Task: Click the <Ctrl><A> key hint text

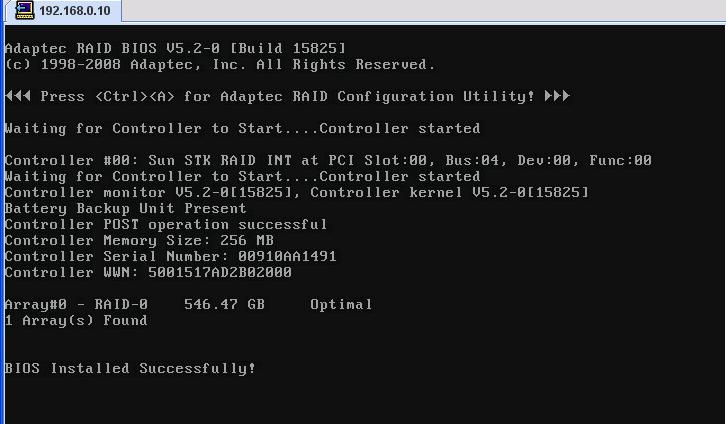Action: [x=135, y=96]
